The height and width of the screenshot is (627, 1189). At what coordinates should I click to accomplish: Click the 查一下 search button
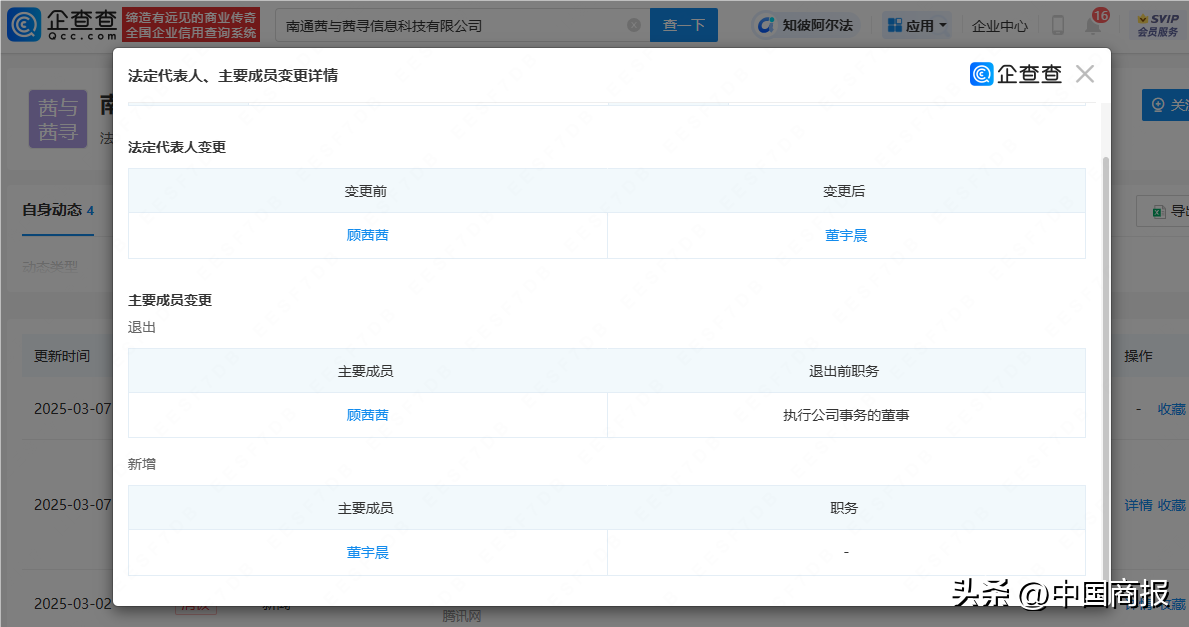[683, 25]
